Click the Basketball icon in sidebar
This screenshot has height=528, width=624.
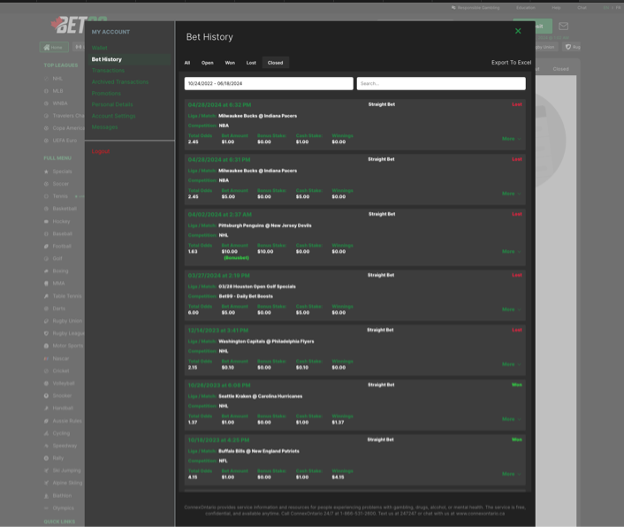tap(48, 209)
